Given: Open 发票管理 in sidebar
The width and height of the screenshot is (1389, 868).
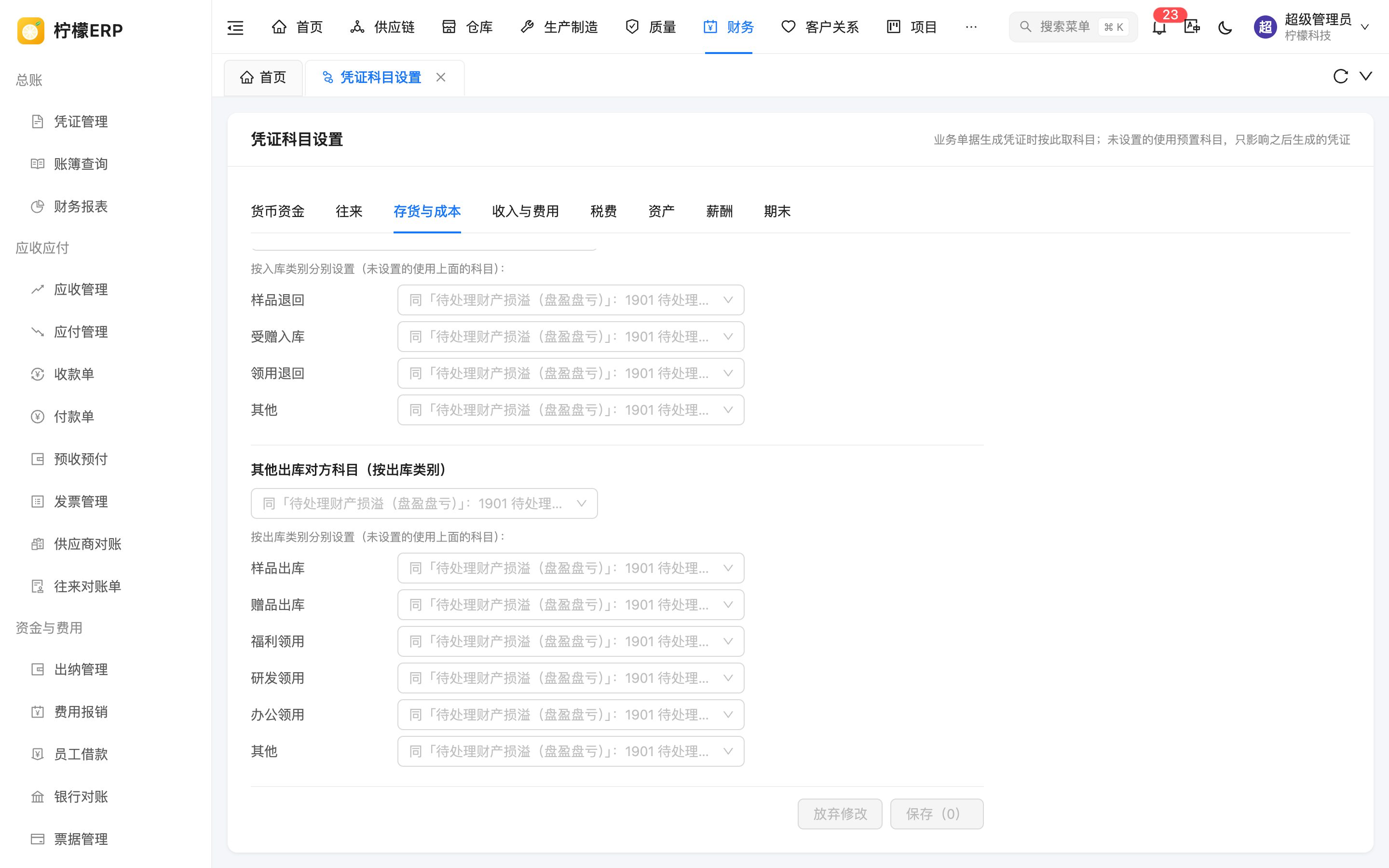Looking at the screenshot, I should [x=81, y=502].
